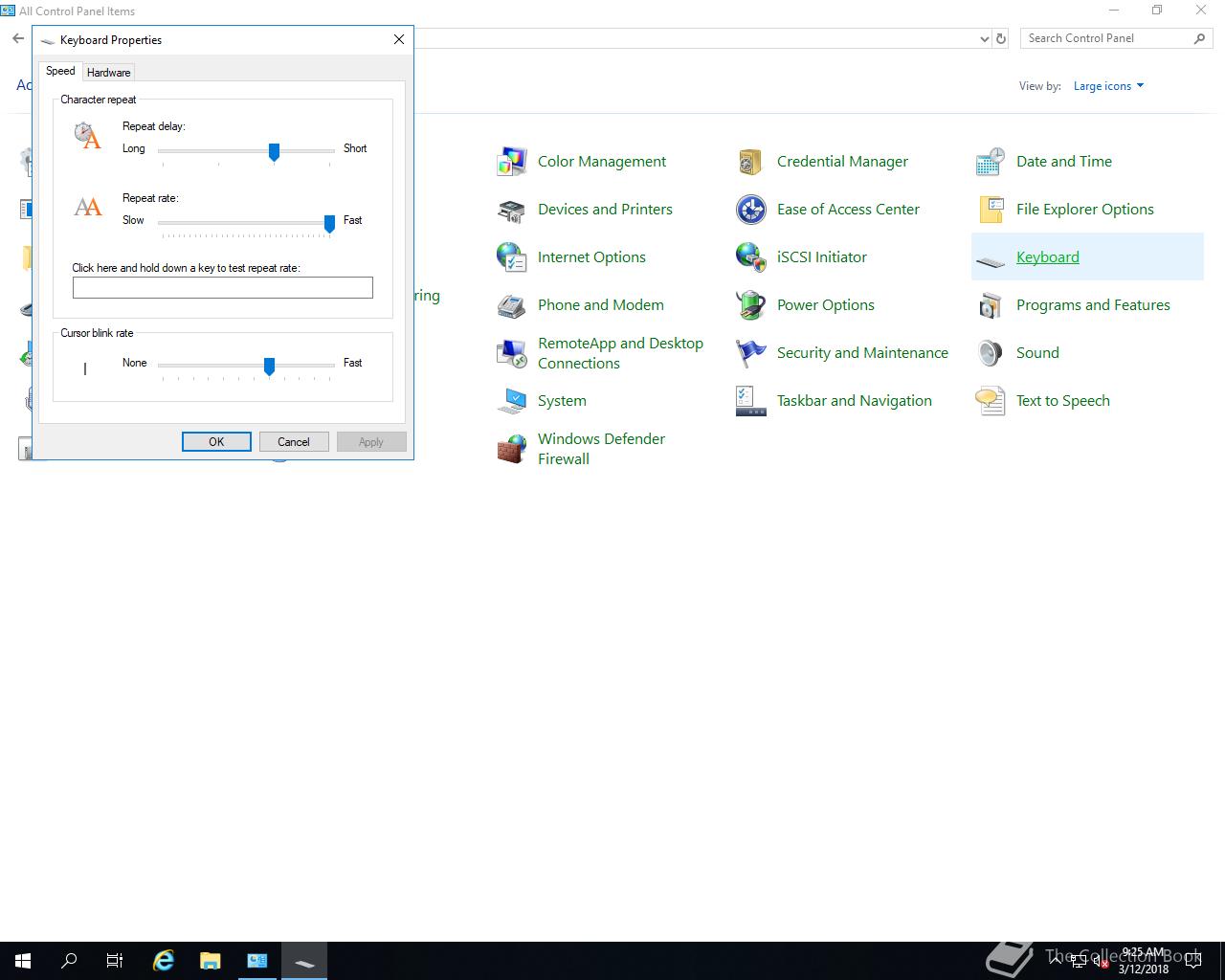The image size is (1225, 980).
Task: Expand the address bar history dropdown
Action: click(x=985, y=38)
